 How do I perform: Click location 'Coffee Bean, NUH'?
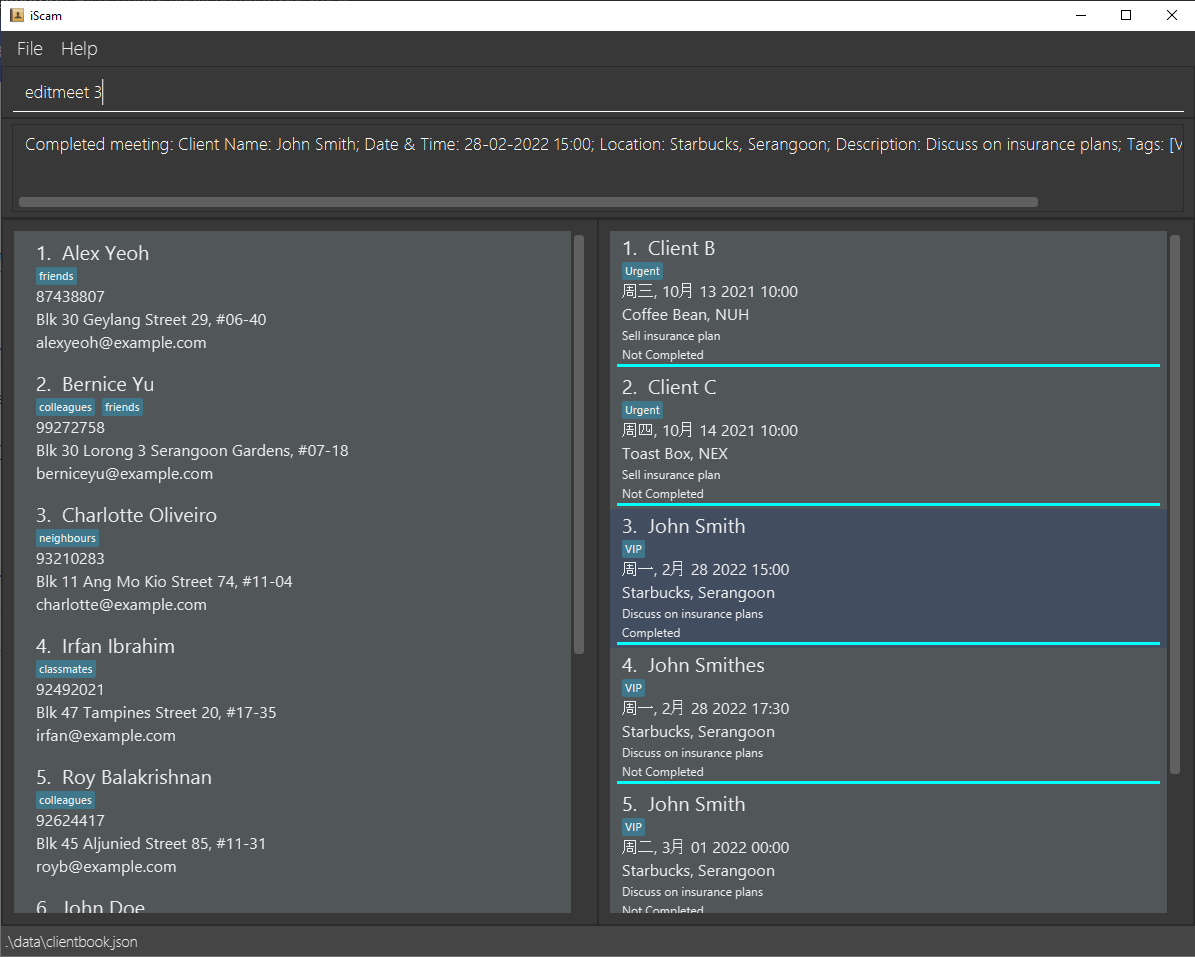point(685,315)
